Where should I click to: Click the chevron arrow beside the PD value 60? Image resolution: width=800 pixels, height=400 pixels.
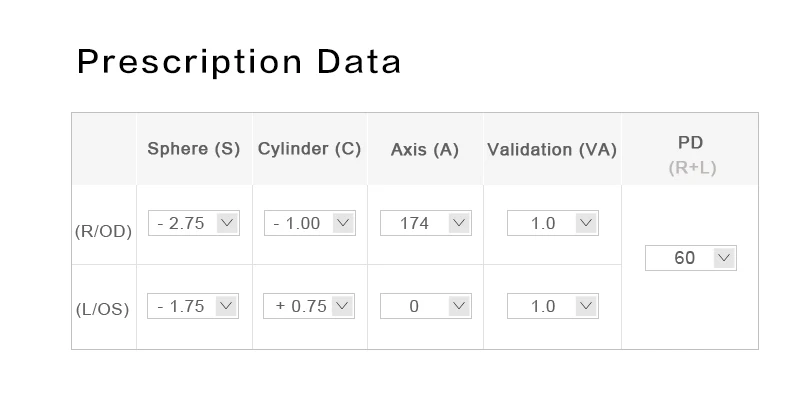tap(724, 258)
